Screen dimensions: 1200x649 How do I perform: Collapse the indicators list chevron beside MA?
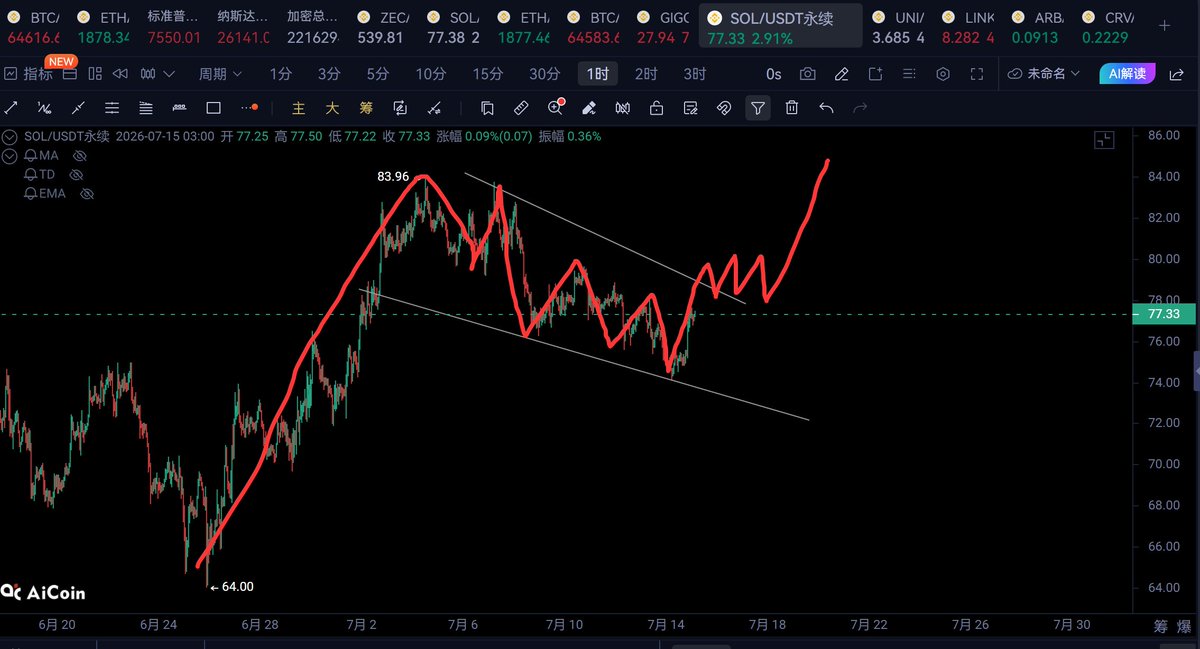click(9, 156)
